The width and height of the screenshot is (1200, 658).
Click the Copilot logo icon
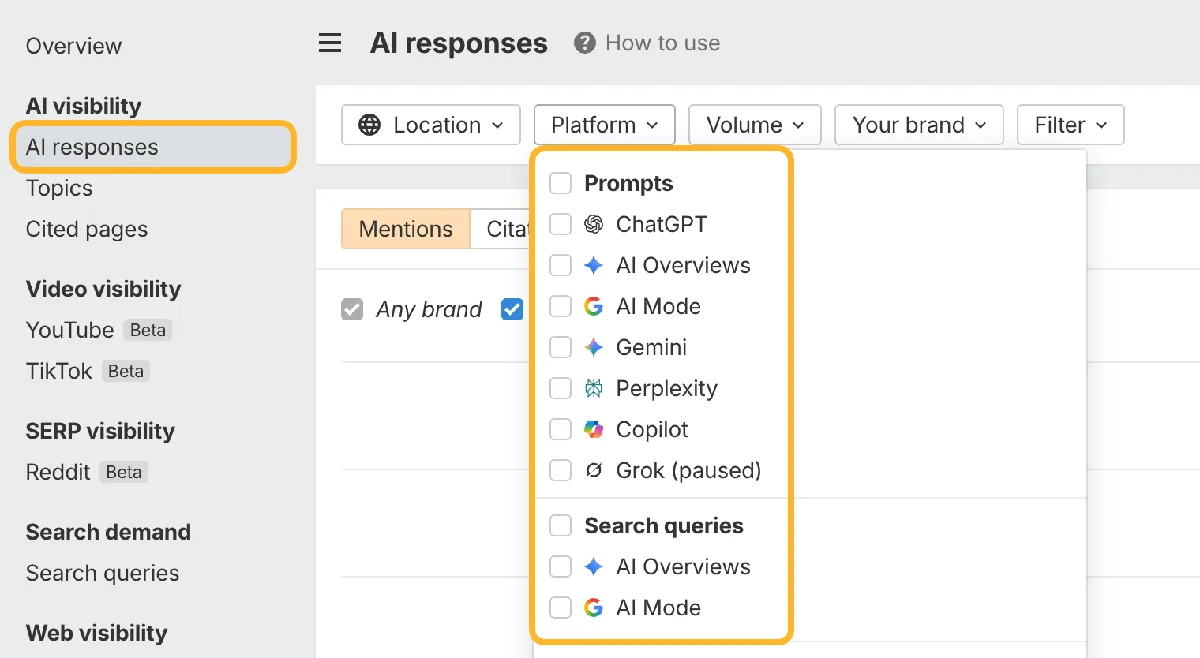594,429
